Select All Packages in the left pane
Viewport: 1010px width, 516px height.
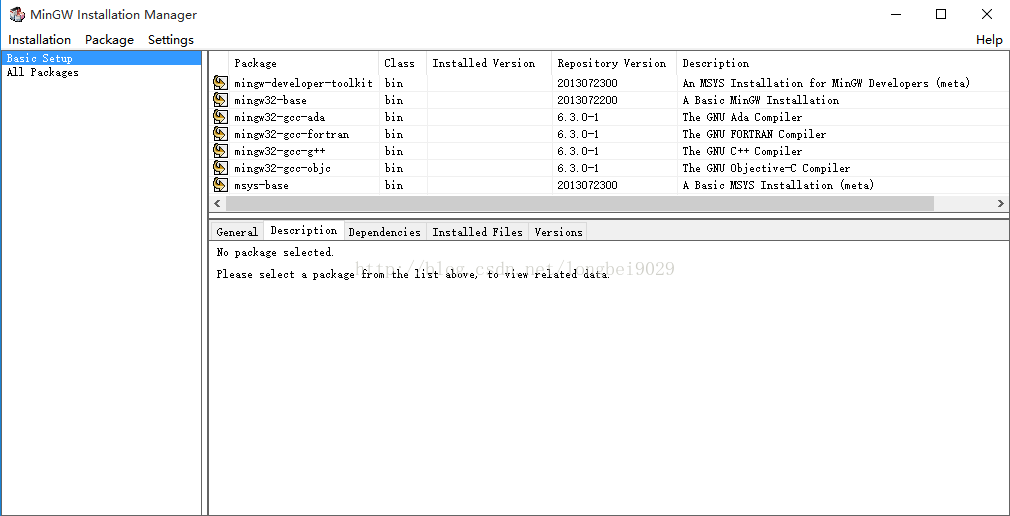click(x=43, y=72)
